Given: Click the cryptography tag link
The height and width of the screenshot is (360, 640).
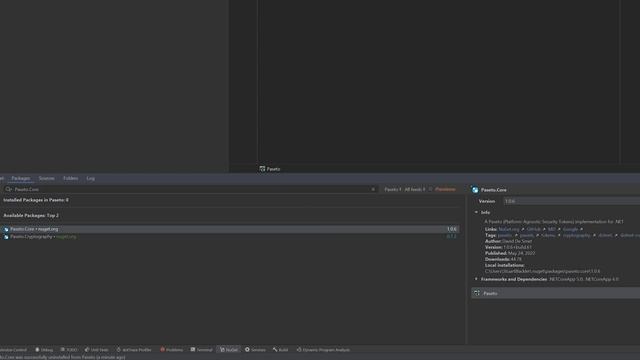Looking at the screenshot, I should click(x=576, y=236).
